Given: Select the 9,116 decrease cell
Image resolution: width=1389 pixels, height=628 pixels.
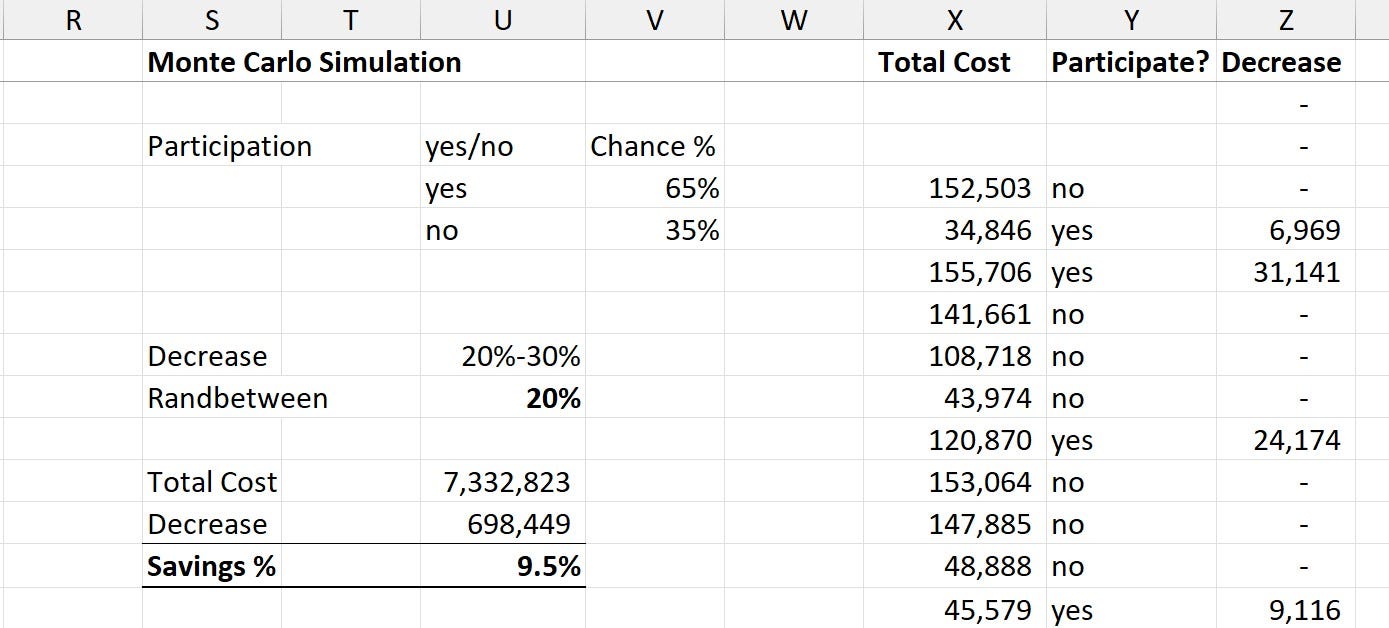Looking at the screenshot, I should coord(1286,609).
